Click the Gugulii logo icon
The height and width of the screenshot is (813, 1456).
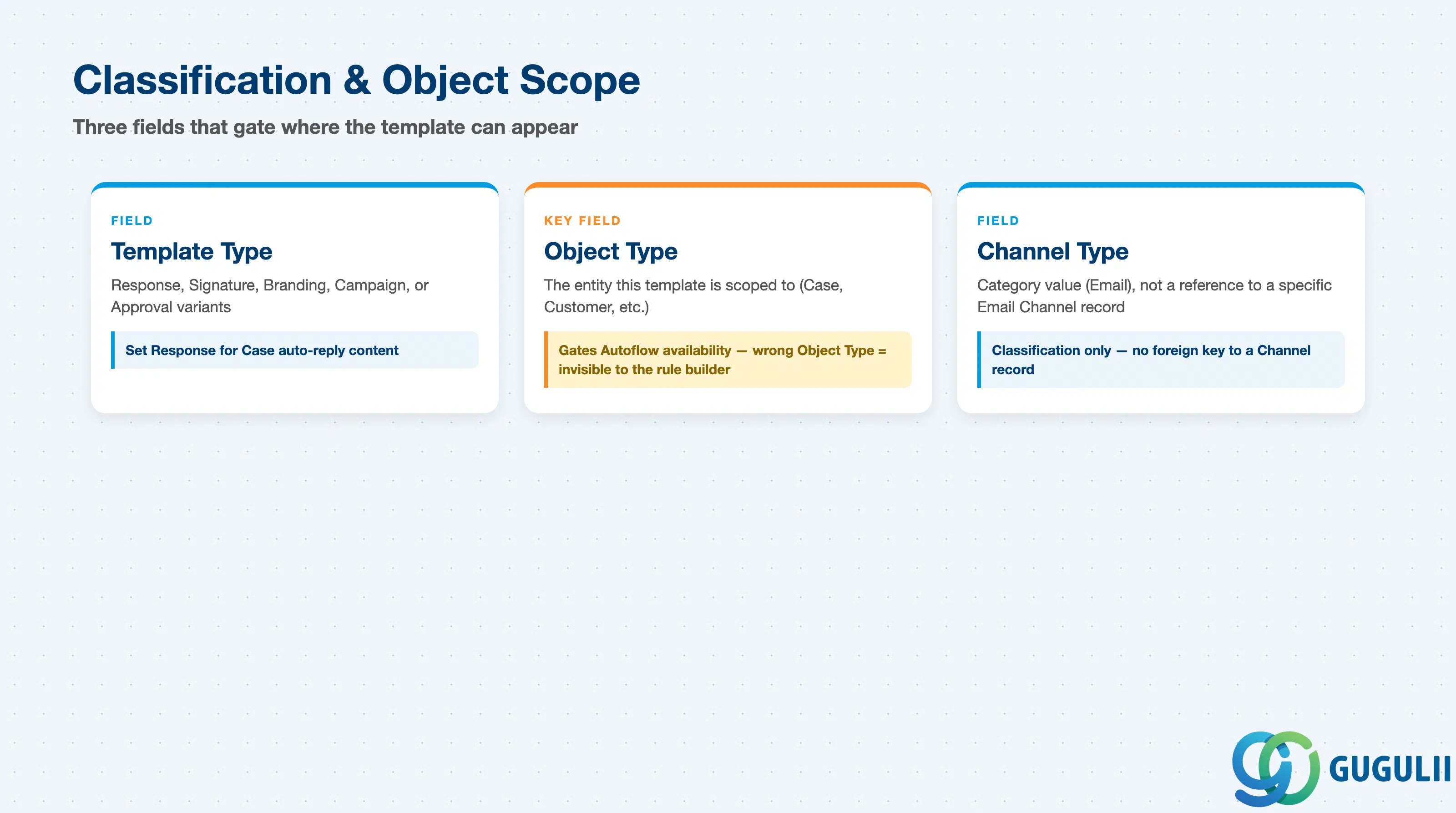coord(1276,768)
